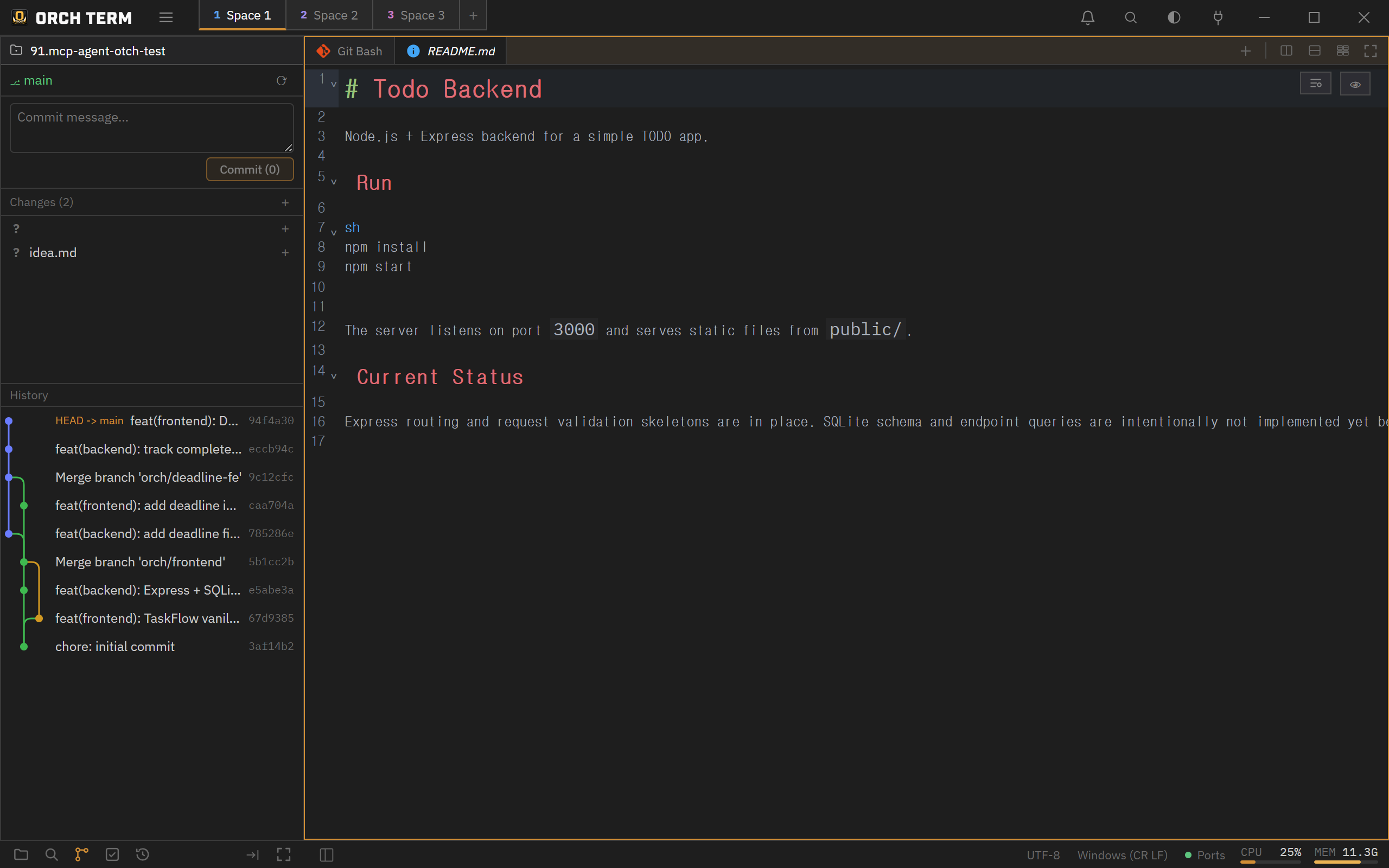Click the History section header
The height and width of the screenshot is (868, 1389).
point(152,395)
